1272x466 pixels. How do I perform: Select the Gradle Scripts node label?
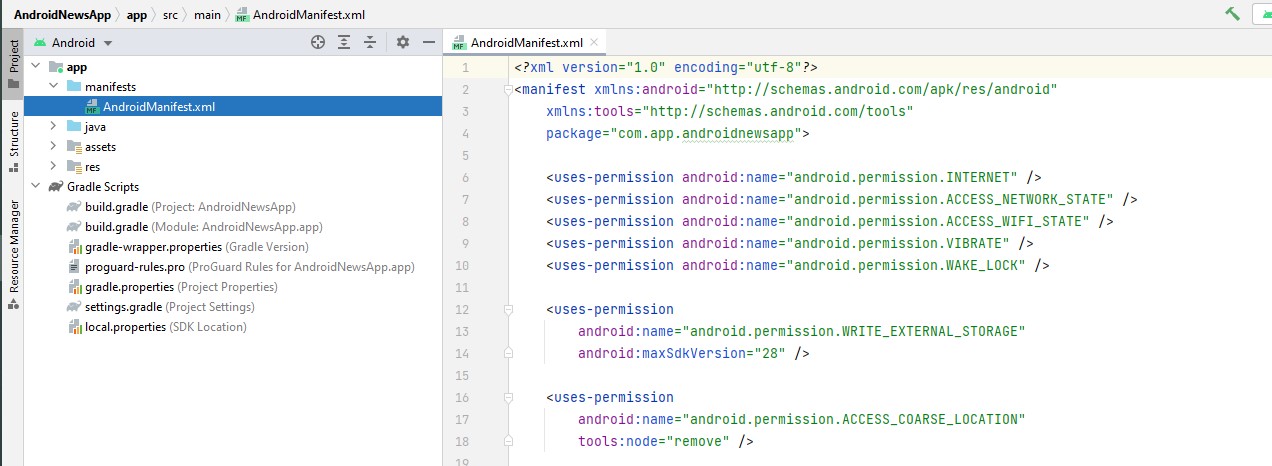pos(103,187)
